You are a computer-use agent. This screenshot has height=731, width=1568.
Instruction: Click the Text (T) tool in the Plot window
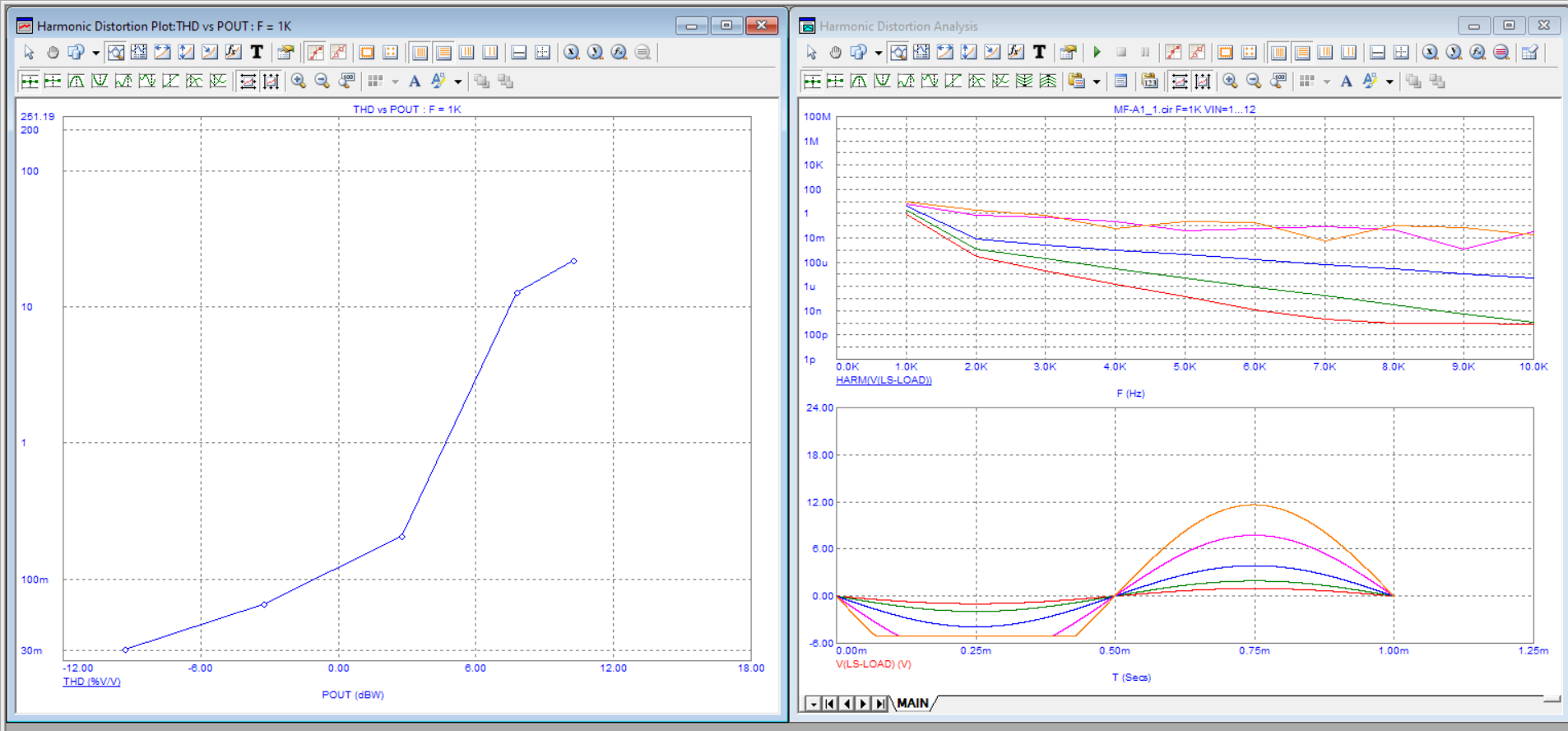tap(257, 53)
